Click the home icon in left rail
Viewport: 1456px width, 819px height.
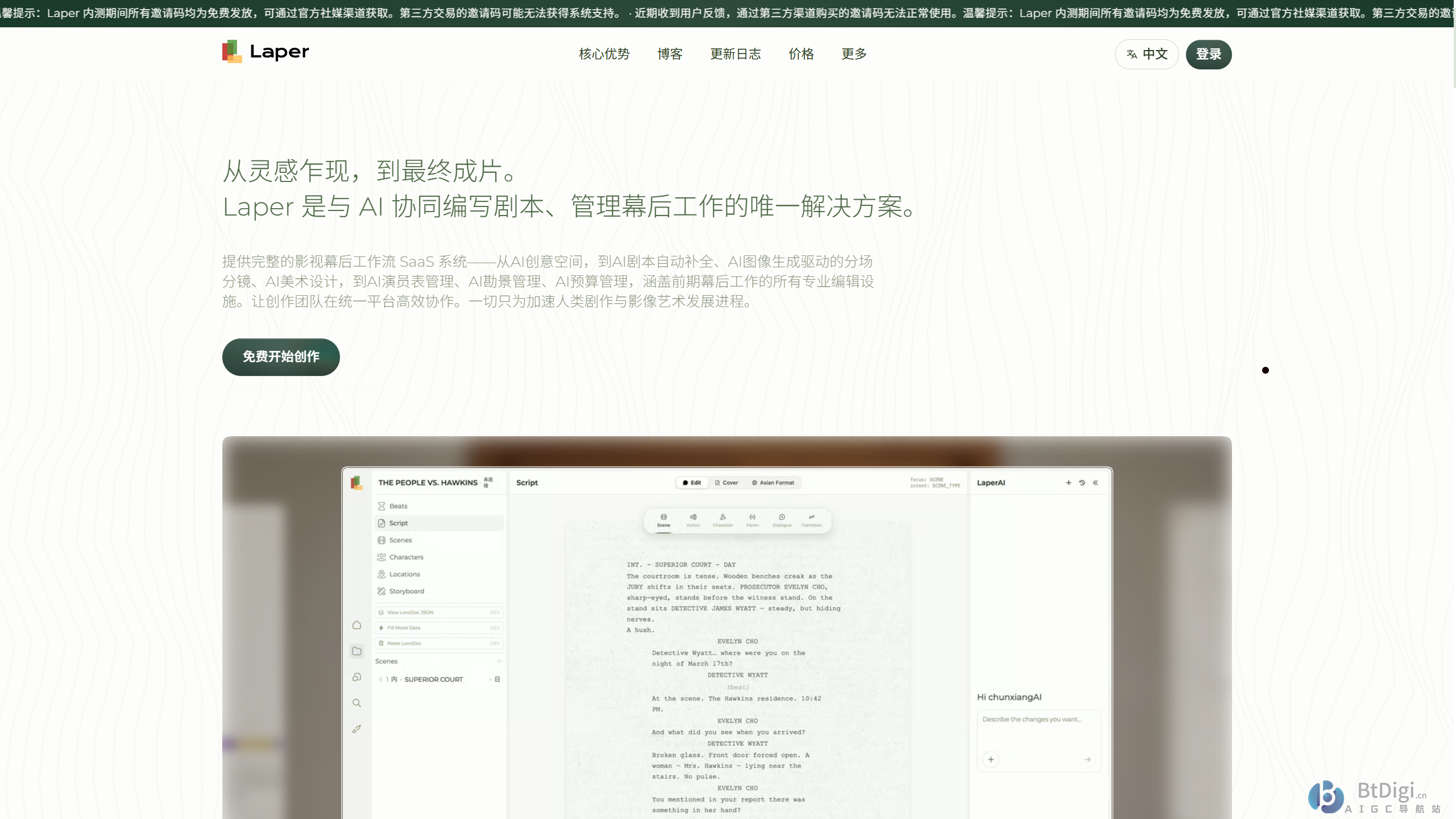pos(356,625)
